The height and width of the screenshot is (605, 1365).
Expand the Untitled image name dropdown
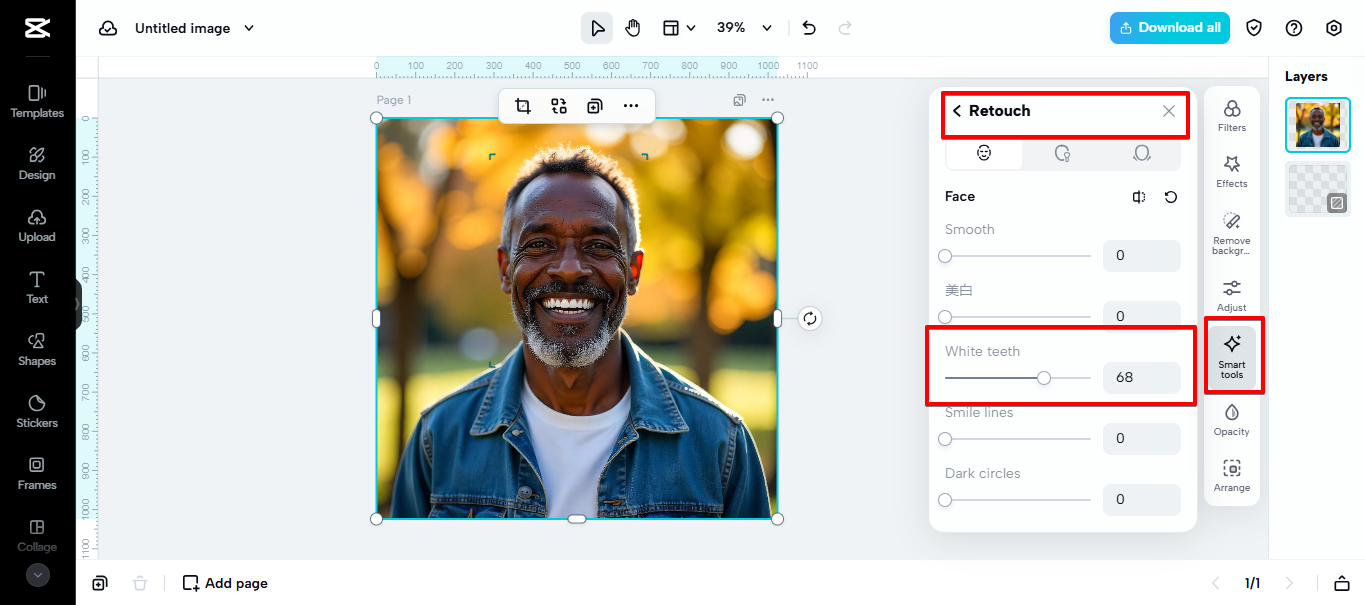(x=249, y=28)
